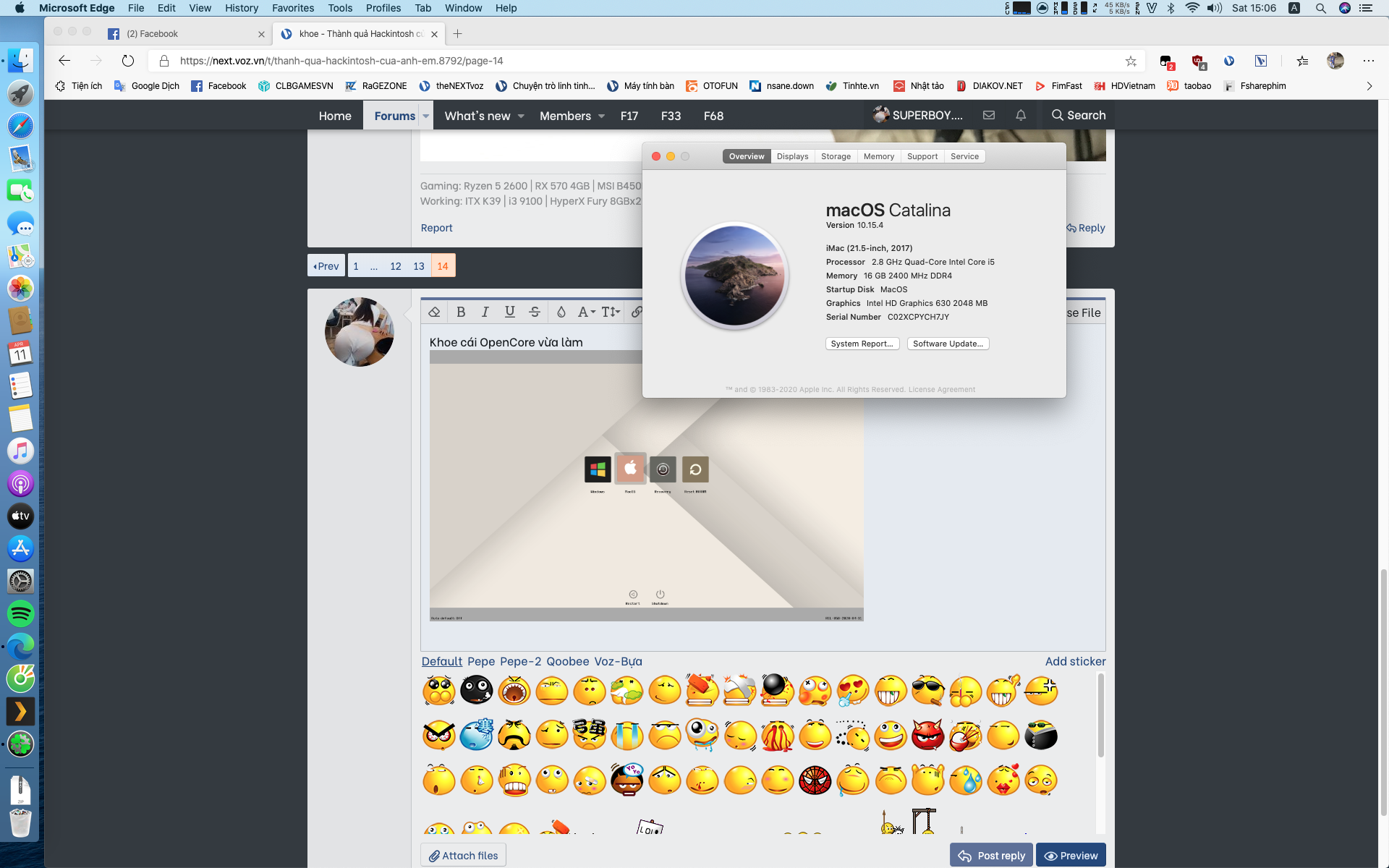Go to the Prev page in pagination

click(x=326, y=265)
